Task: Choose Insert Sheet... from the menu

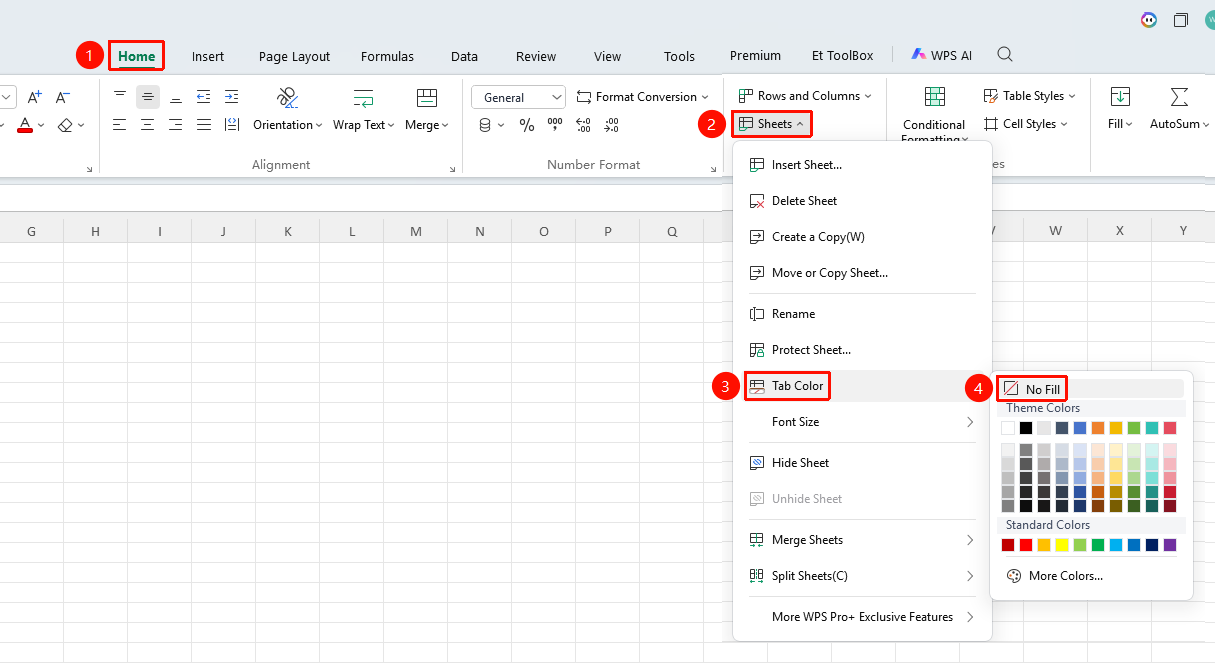Action: (862, 165)
